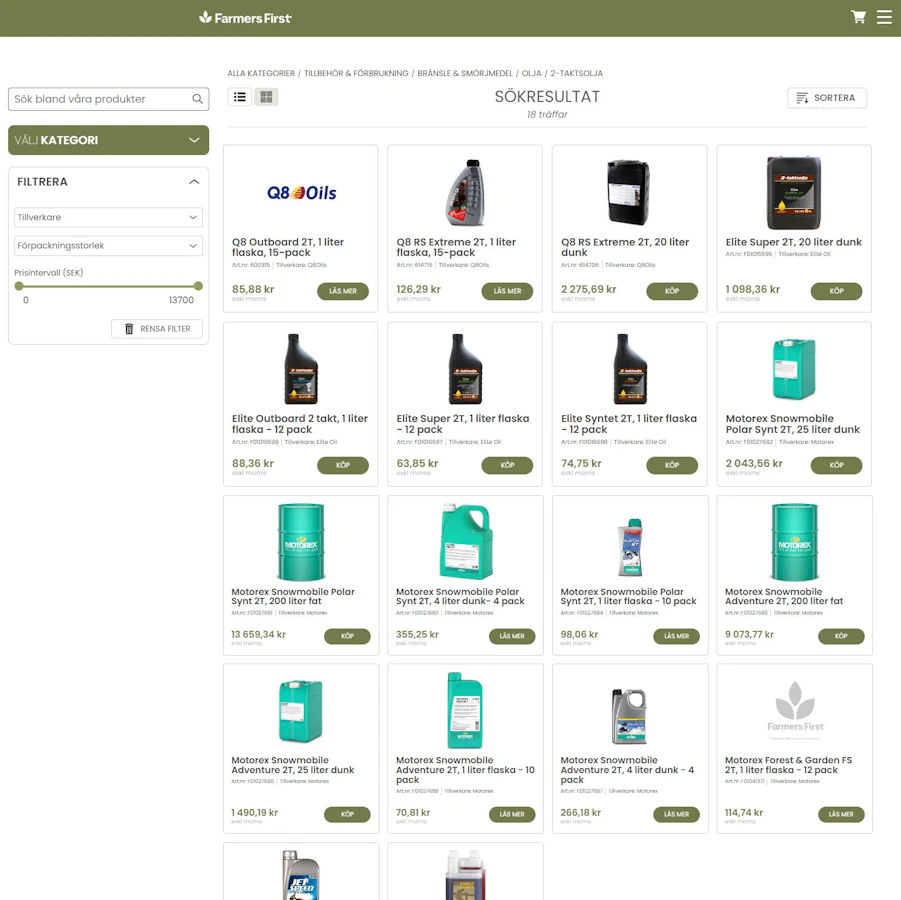Go to 2-Taktsolja breadcrumb
Viewport: 901px width, 900px height.
(576, 74)
